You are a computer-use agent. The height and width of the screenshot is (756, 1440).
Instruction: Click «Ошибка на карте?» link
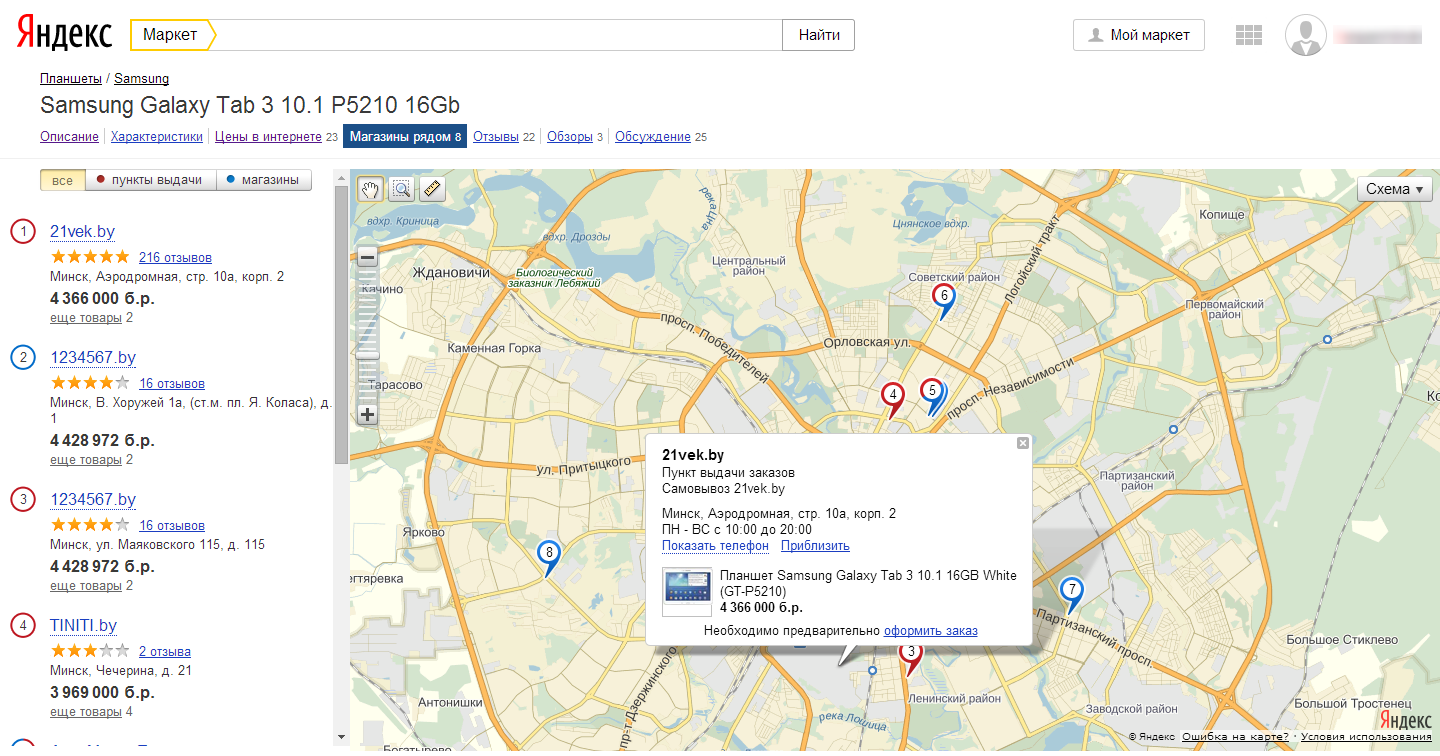pyautogui.click(x=1235, y=737)
